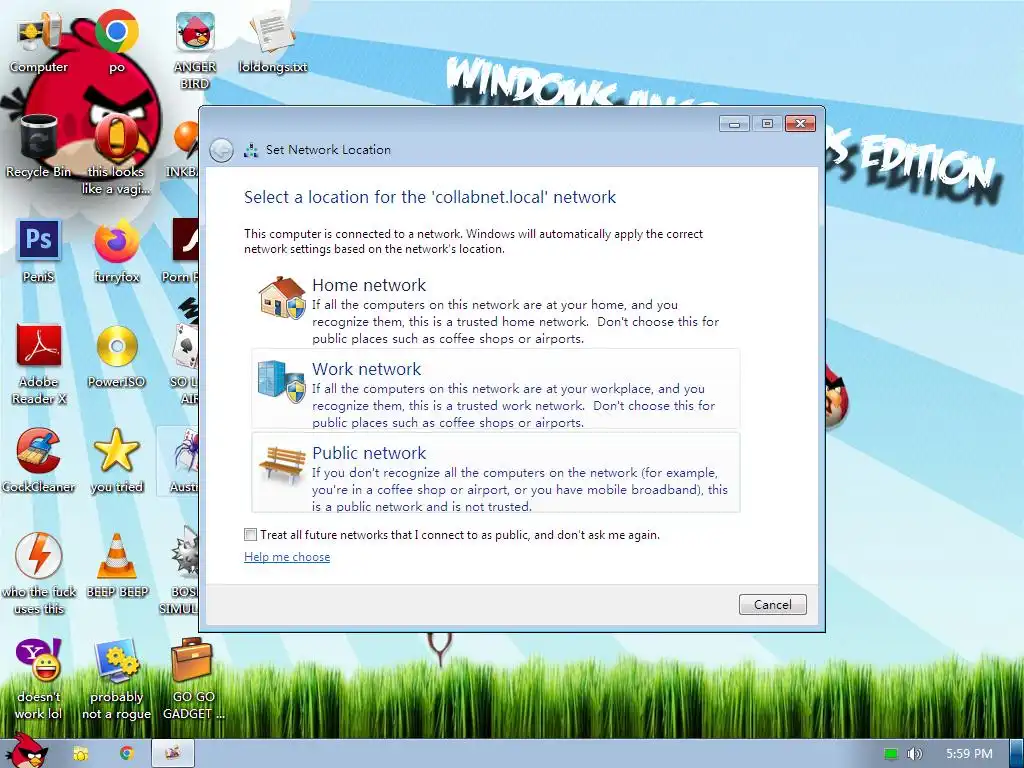Screen dimensions: 1024x768
Task: Open the Help me choose link
Action: coord(287,557)
